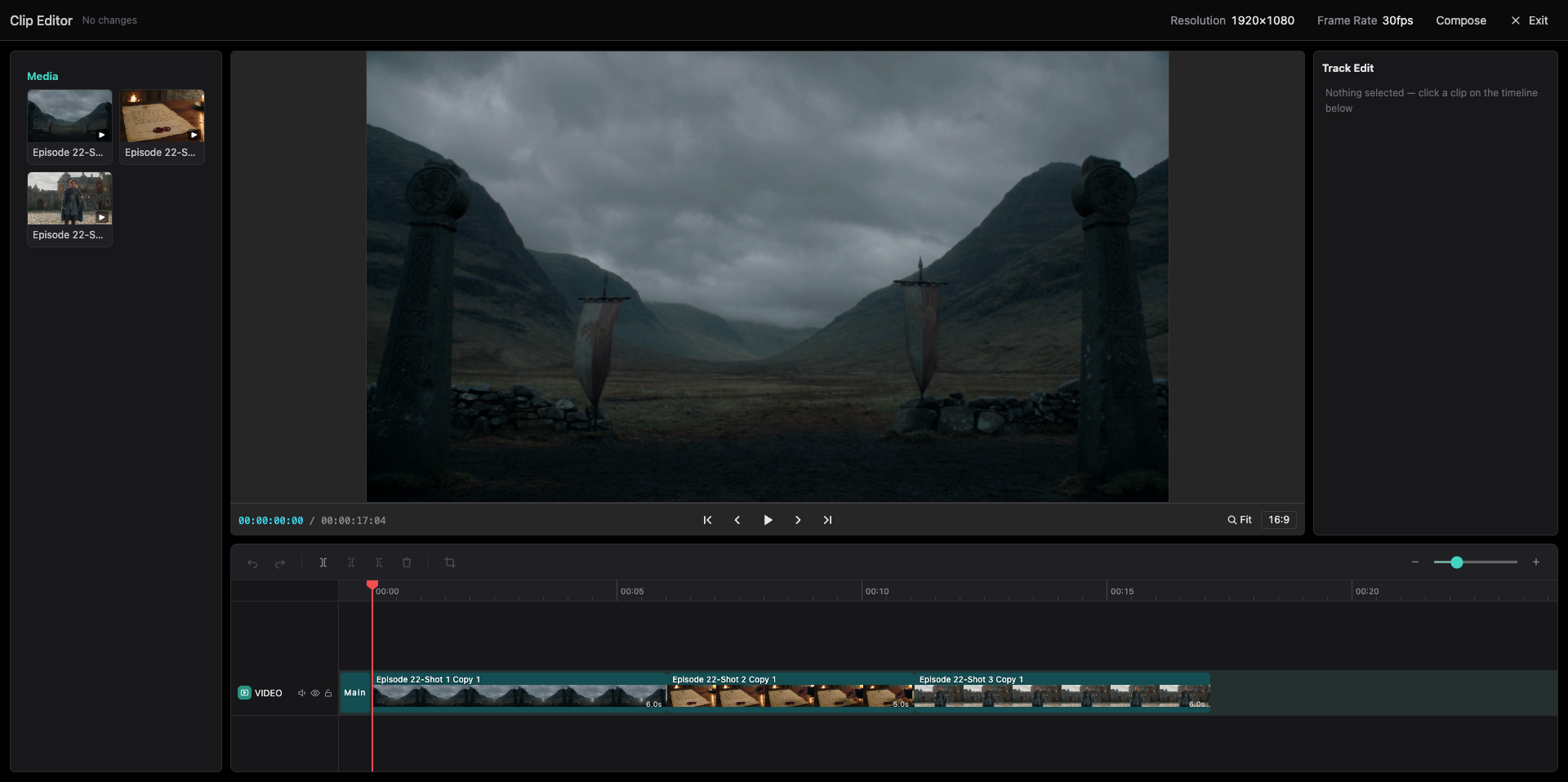1568x782 pixels.
Task: Open the 16:9 aspect ratio selector
Action: coord(1279,520)
